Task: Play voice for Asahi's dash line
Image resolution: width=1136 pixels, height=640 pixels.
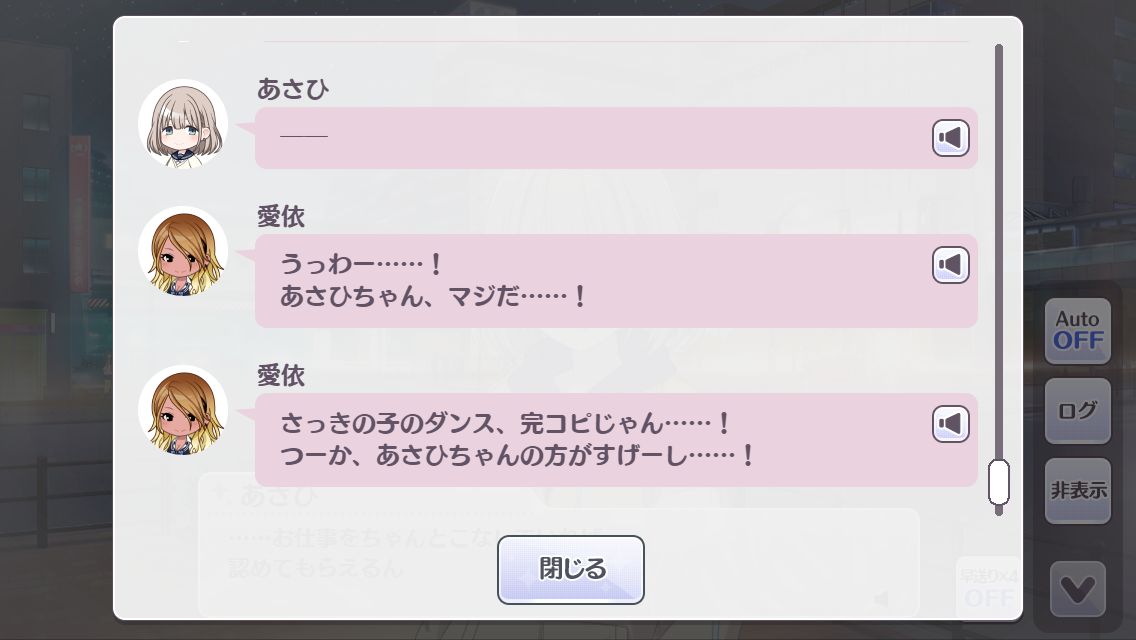Action: (951, 138)
